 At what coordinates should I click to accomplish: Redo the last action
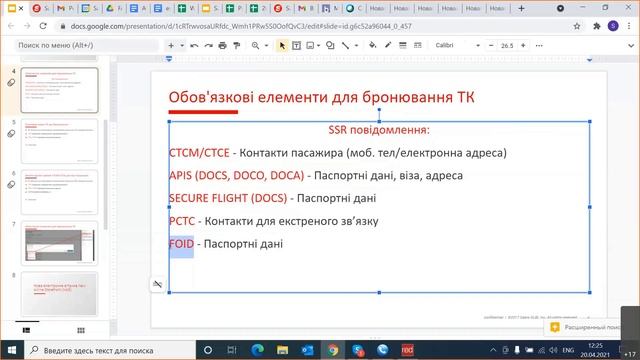(209, 46)
